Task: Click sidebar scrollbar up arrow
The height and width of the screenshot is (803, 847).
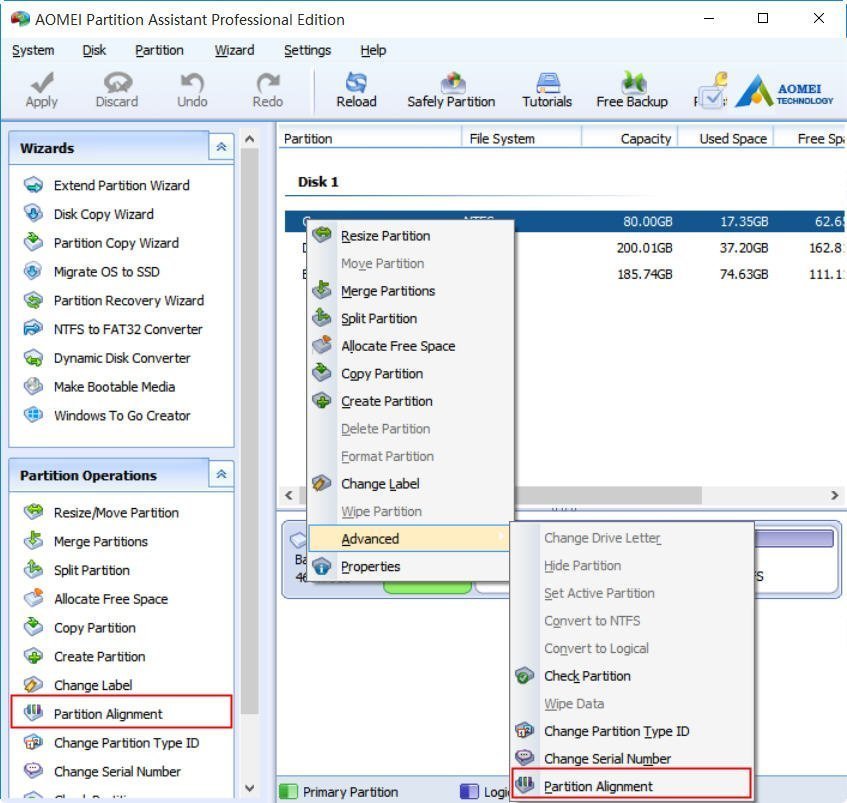Action: [x=250, y=139]
